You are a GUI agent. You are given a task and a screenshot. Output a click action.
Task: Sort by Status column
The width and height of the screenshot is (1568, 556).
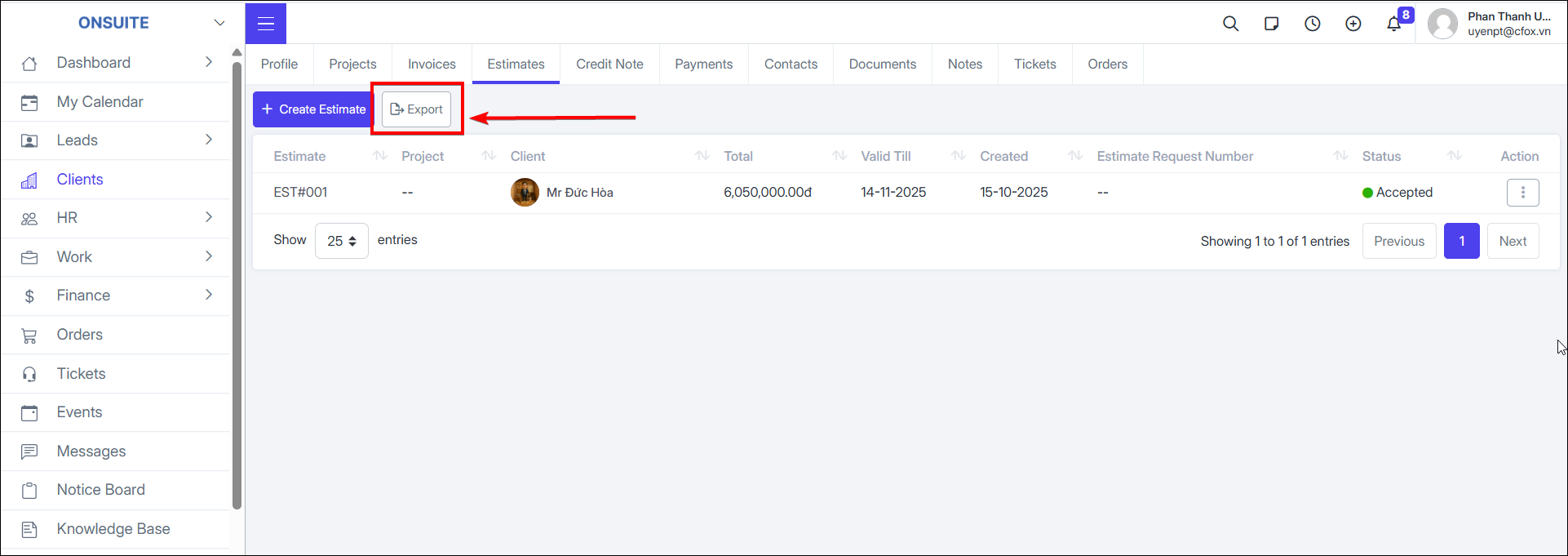[1455, 156]
